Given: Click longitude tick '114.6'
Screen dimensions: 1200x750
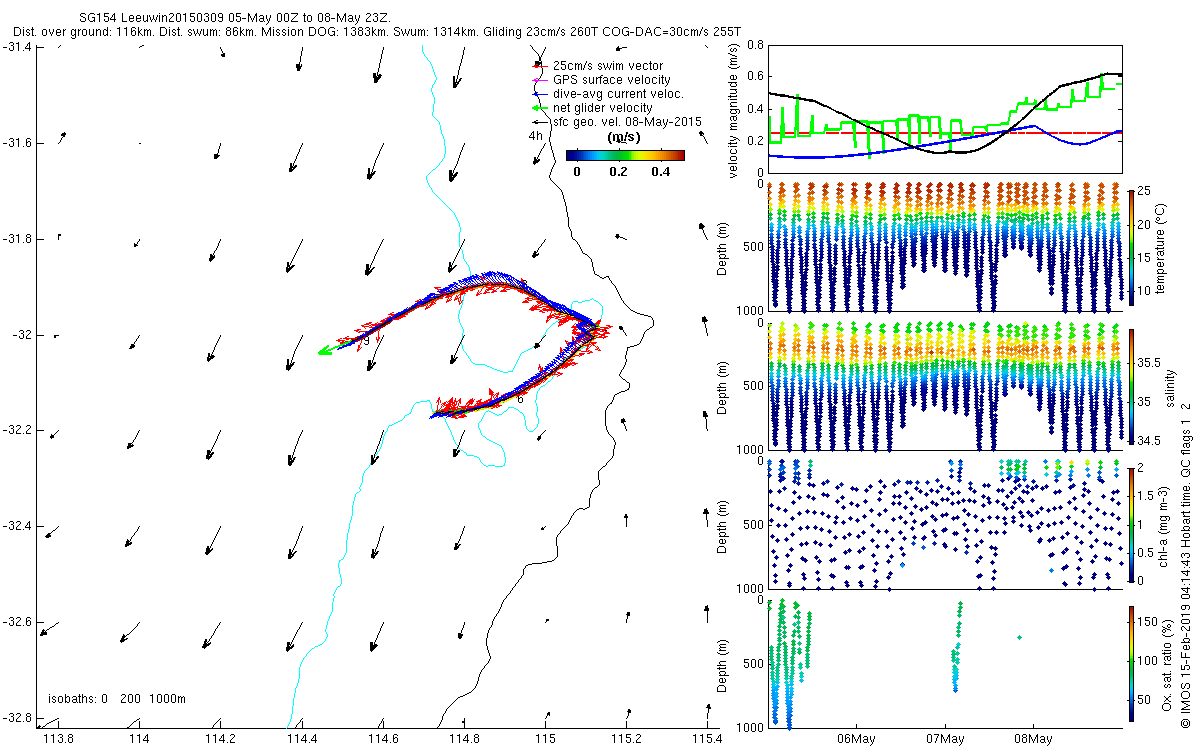Looking at the screenshot, I should (383, 739).
